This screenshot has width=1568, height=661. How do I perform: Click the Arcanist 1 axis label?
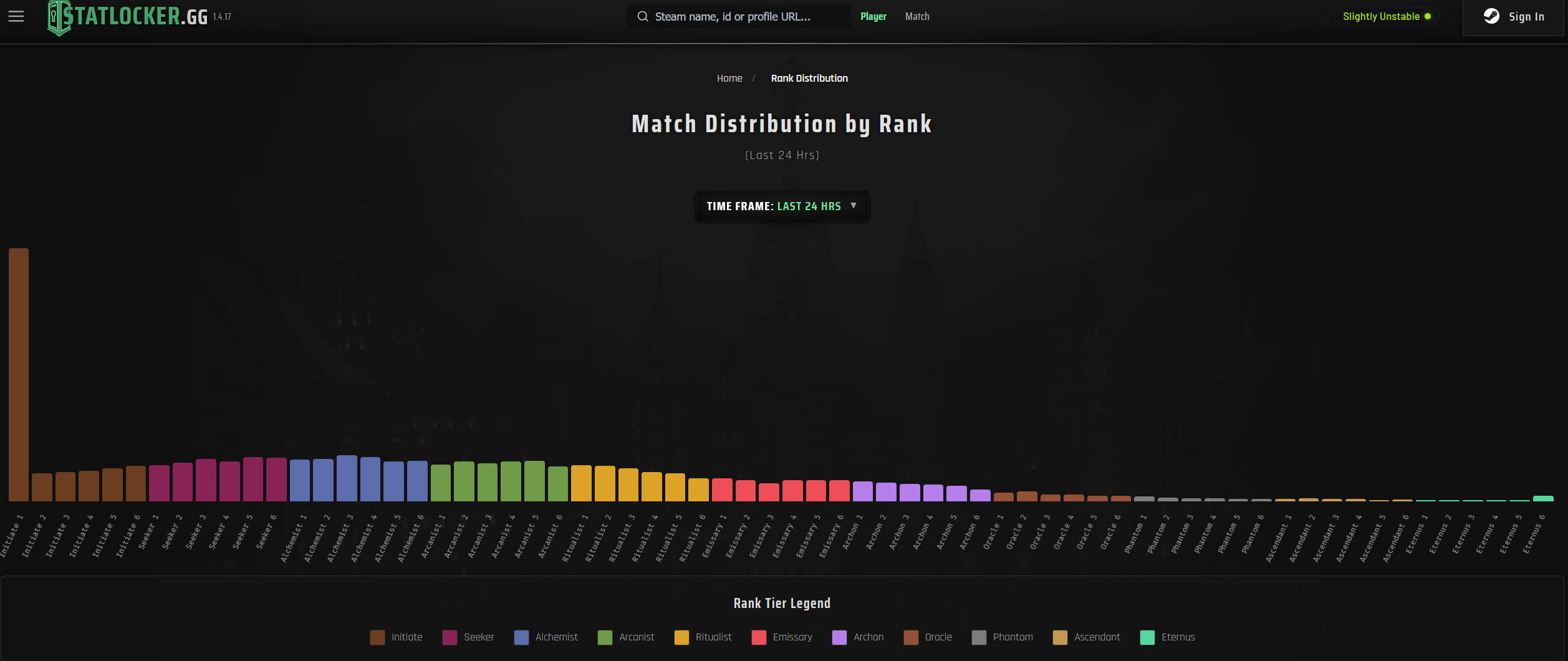[x=433, y=536]
